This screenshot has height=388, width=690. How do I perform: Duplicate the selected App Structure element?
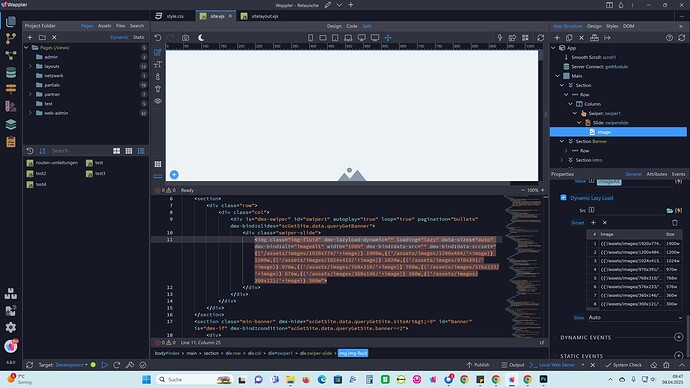569,38
